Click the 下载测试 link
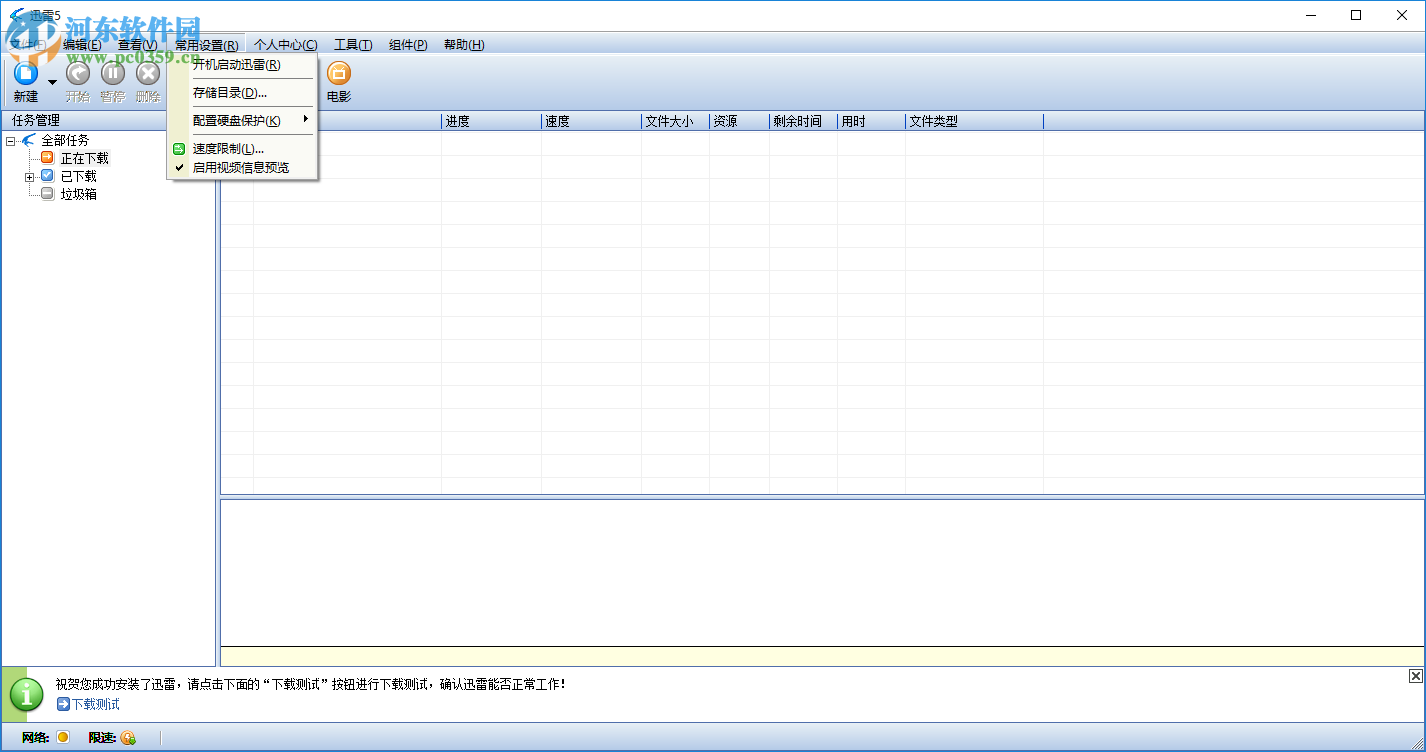 (95, 704)
